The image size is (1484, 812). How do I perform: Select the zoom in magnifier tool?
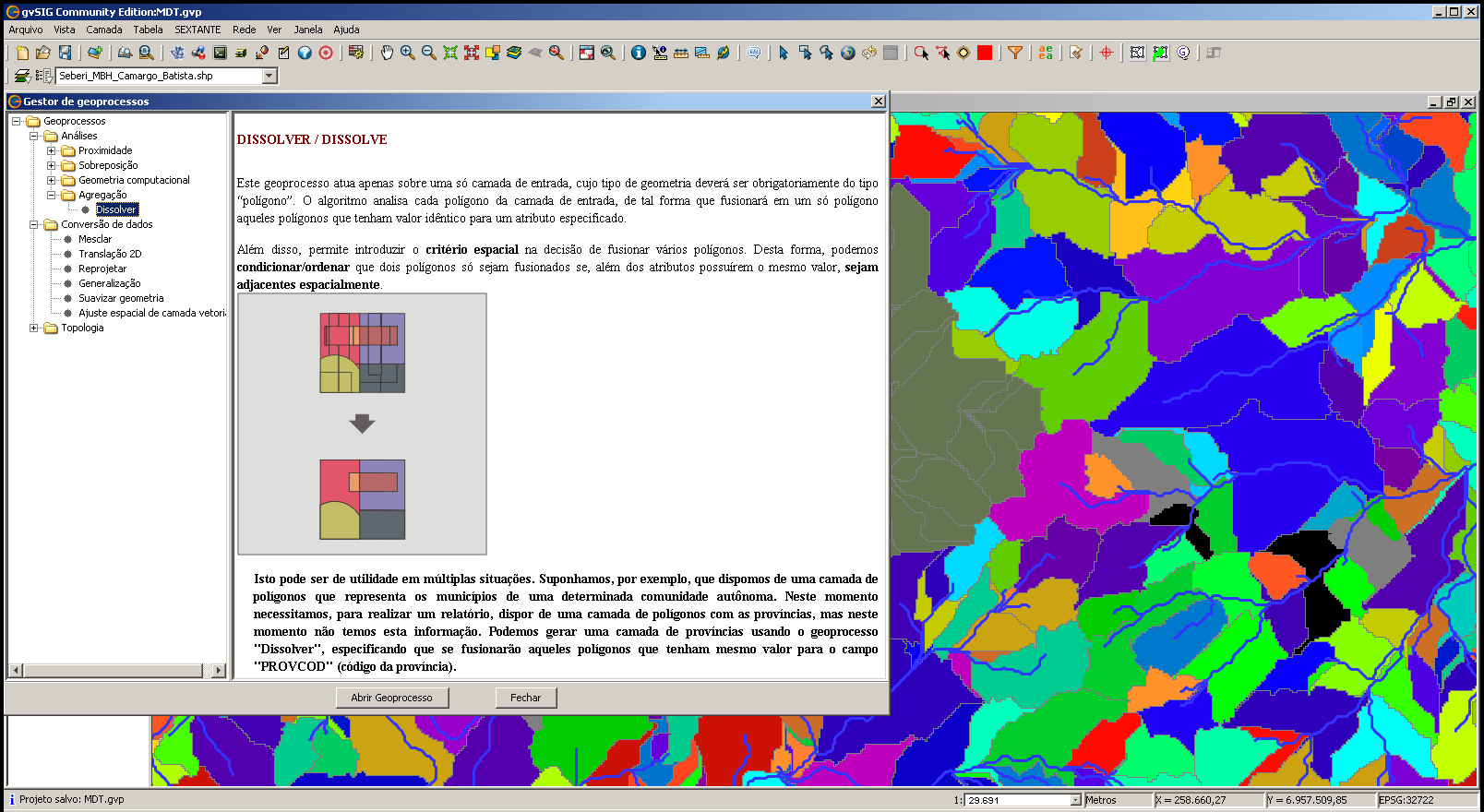pos(407,53)
